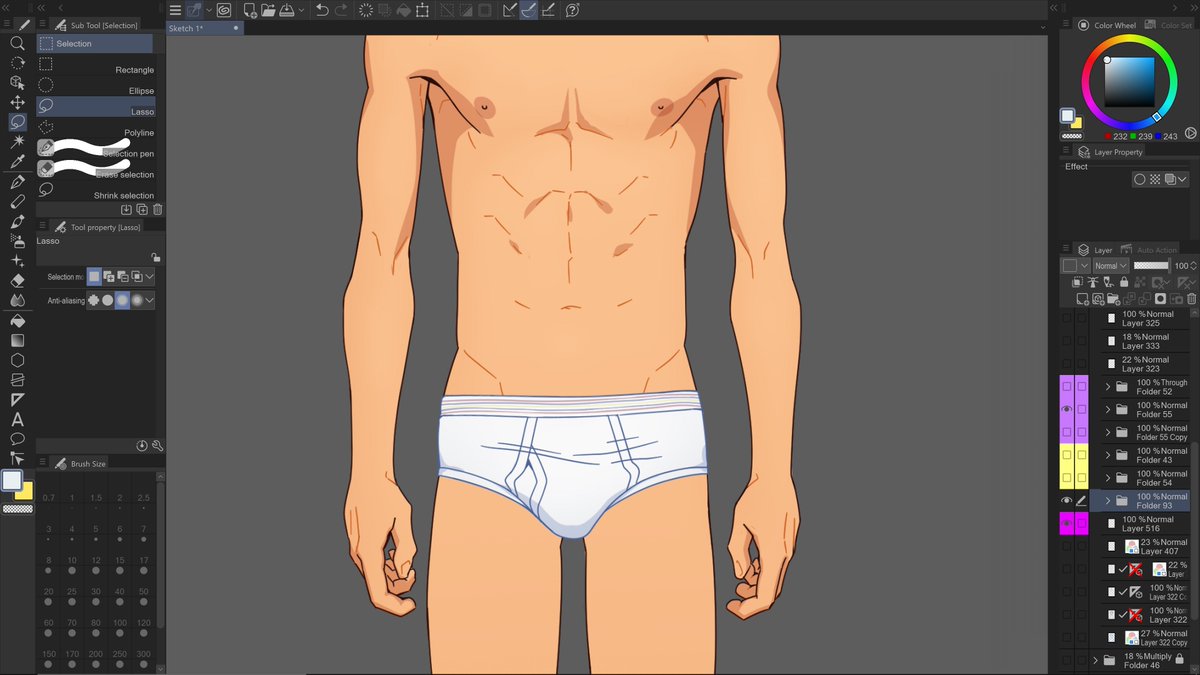Open the main hamburger menu

[175, 10]
